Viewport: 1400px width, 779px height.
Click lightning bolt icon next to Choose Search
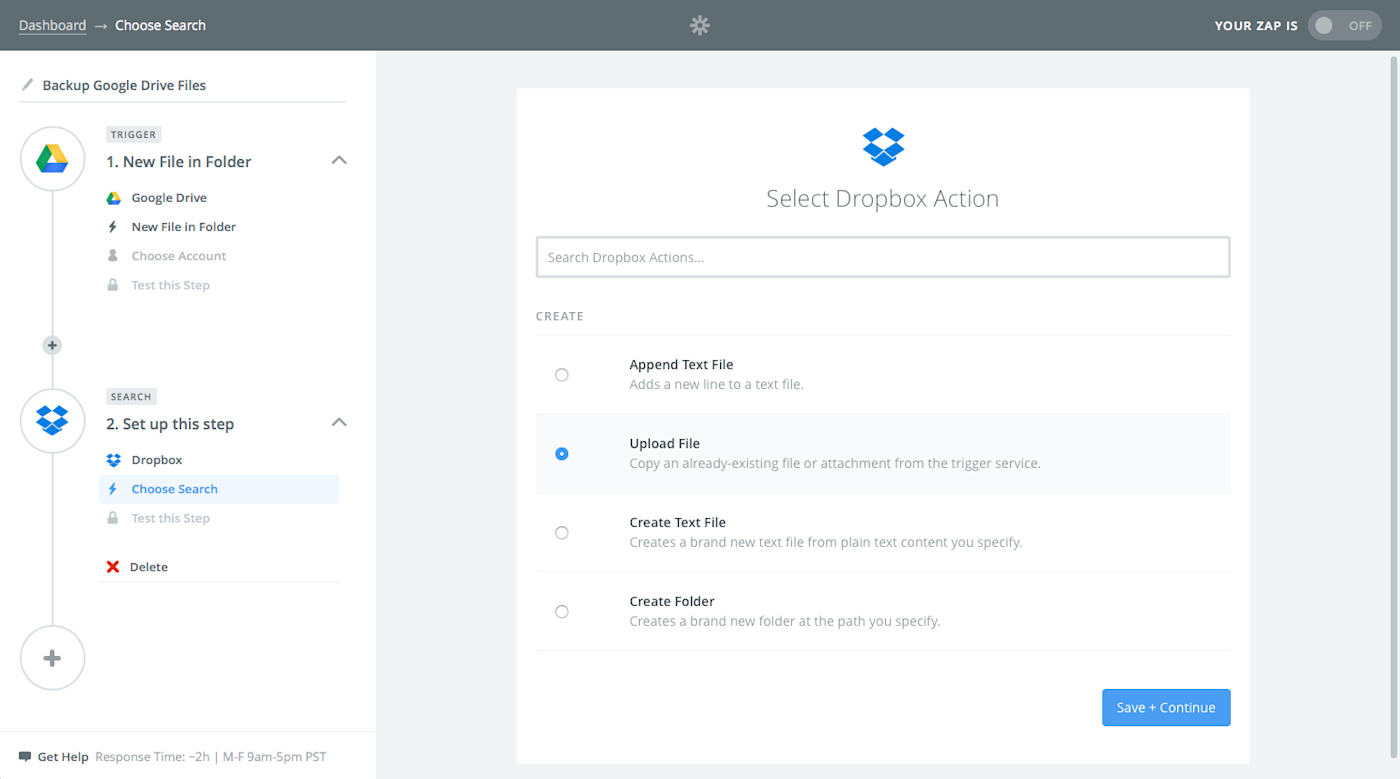[x=113, y=489]
